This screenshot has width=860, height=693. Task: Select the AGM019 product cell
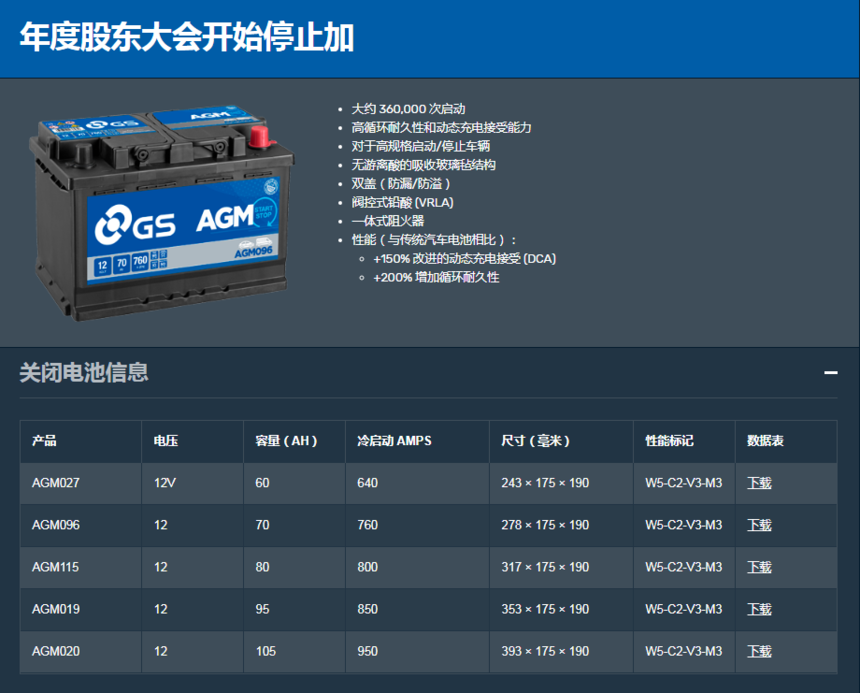click(56, 609)
